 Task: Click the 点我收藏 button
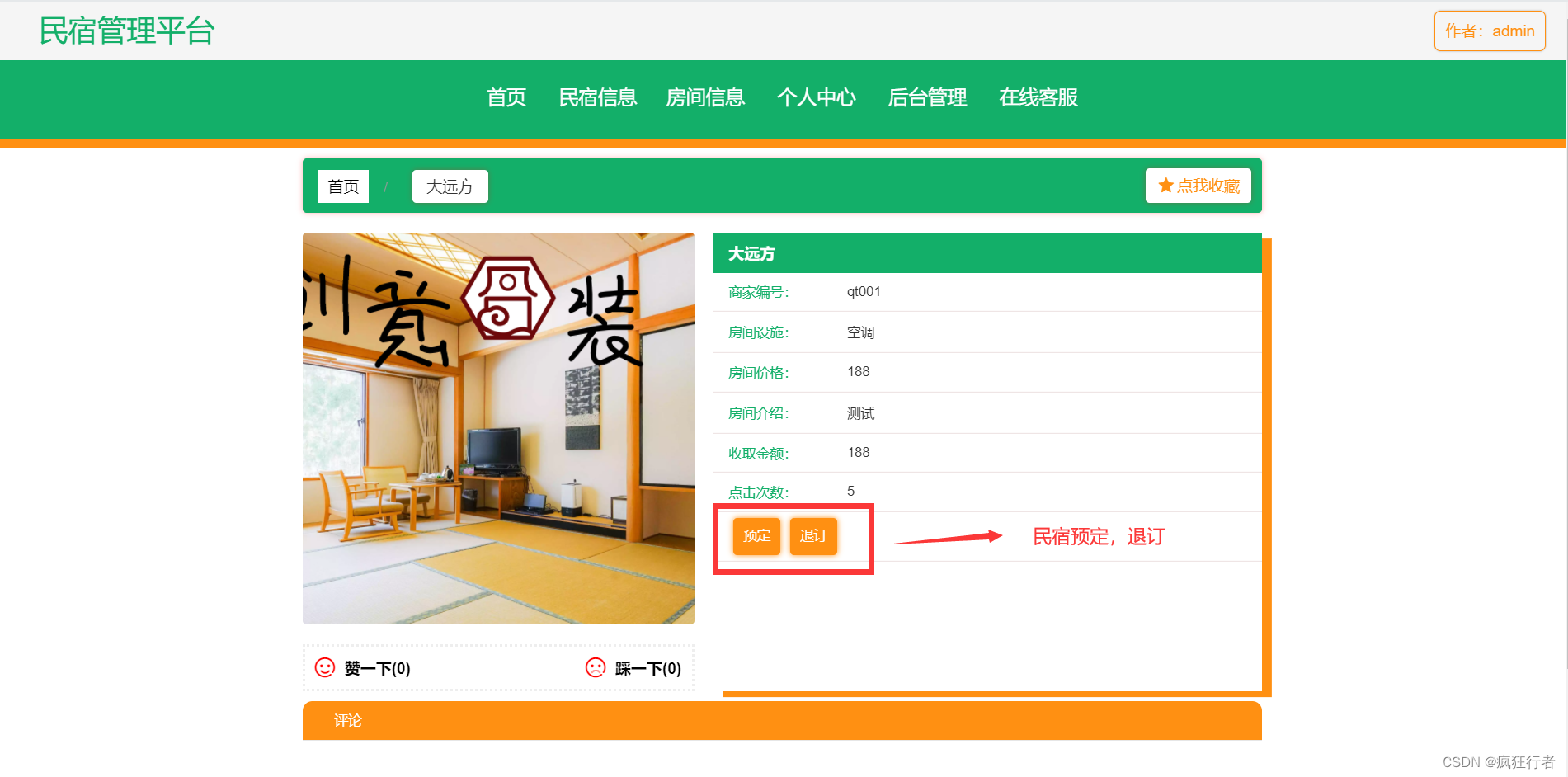tap(1198, 186)
